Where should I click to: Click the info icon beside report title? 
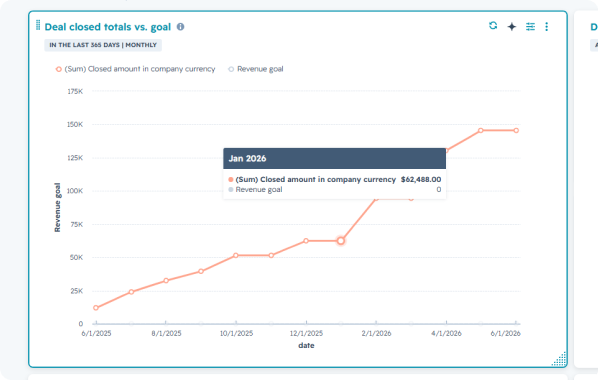tap(180, 27)
